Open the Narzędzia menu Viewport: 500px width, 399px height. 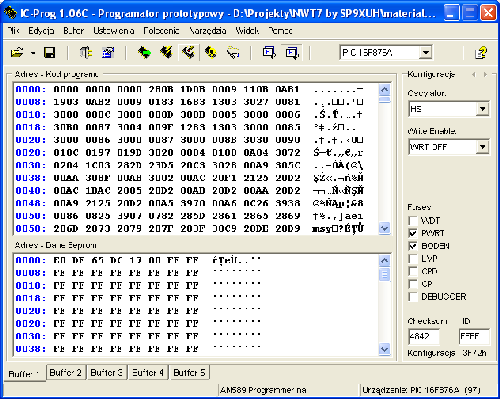(x=208, y=31)
